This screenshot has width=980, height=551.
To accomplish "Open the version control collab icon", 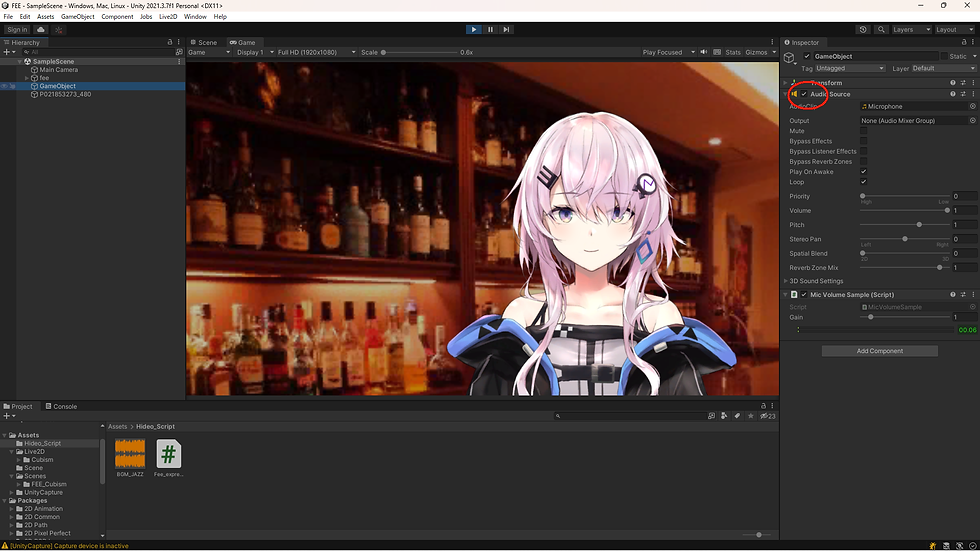I will pyautogui.click(x=59, y=29).
